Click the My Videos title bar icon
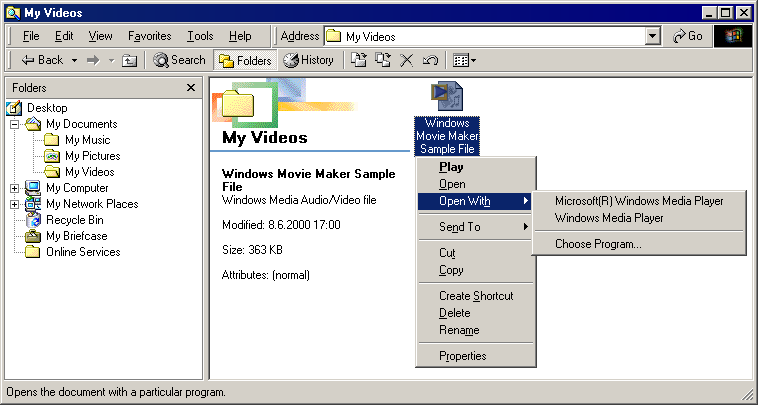Screen dimensions: 758x405 pyautogui.click(x=13, y=13)
